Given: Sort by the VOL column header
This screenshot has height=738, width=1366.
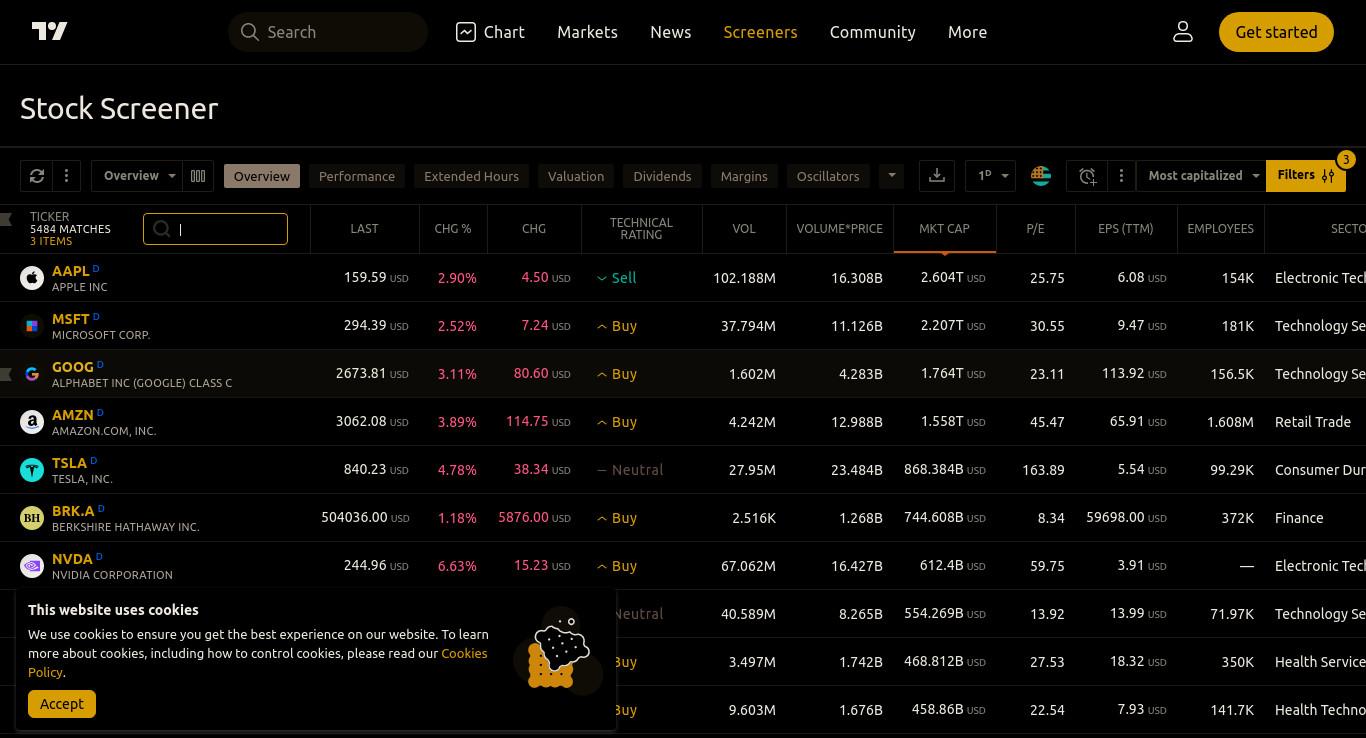Looking at the screenshot, I should pos(744,229).
